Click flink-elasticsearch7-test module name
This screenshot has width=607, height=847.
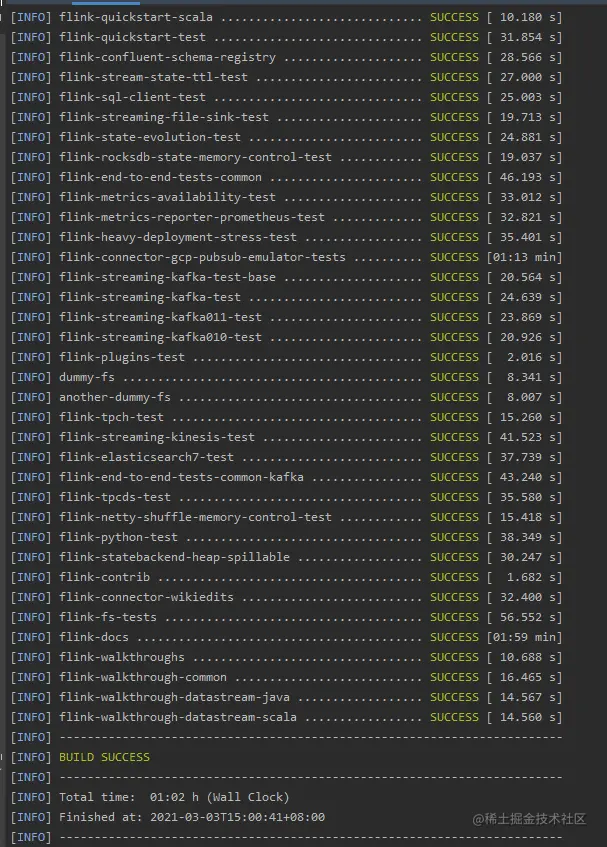pyautogui.click(x=146, y=457)
